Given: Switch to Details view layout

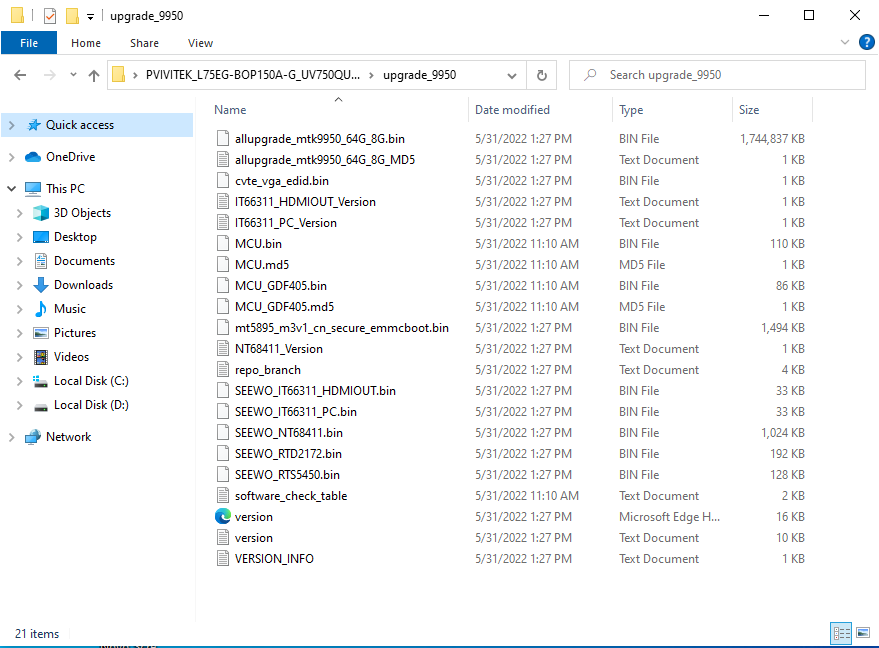Looking at the screenshot, I should pos(841,633).
